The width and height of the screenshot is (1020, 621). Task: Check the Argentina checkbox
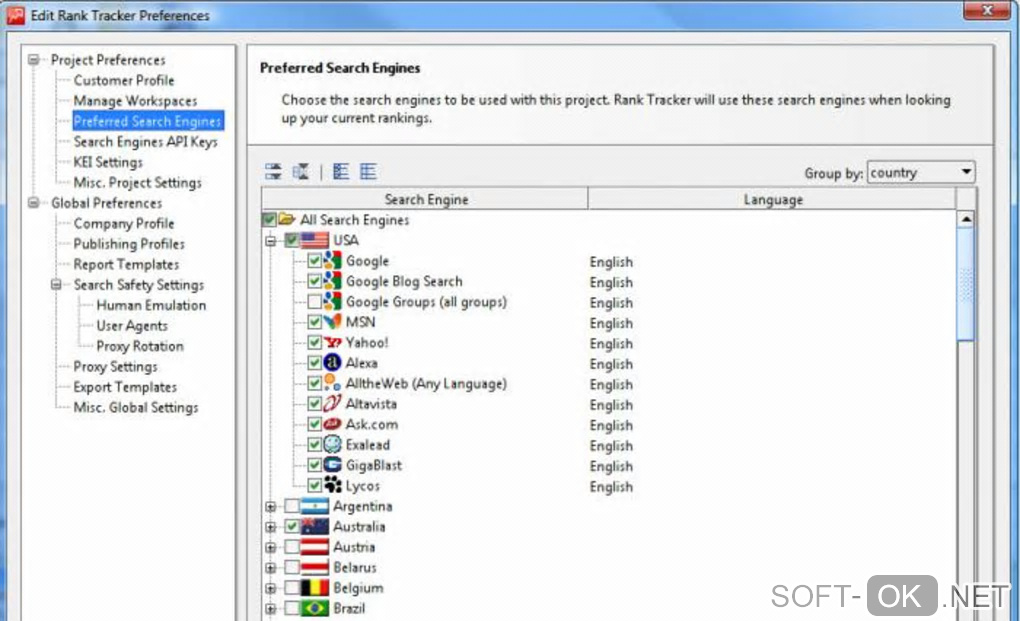coord(291,506)
